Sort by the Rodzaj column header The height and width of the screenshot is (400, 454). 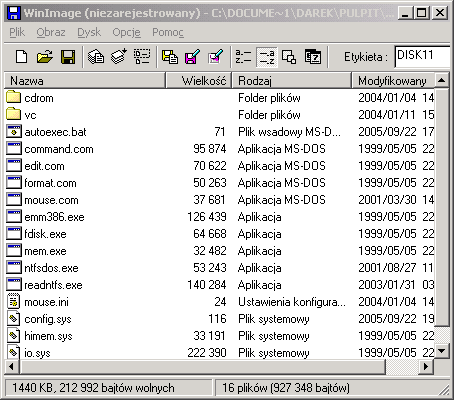292,81
